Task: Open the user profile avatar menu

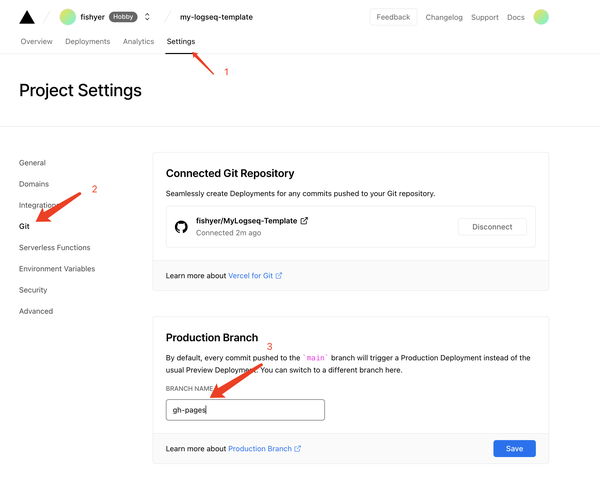Action: 541,17
